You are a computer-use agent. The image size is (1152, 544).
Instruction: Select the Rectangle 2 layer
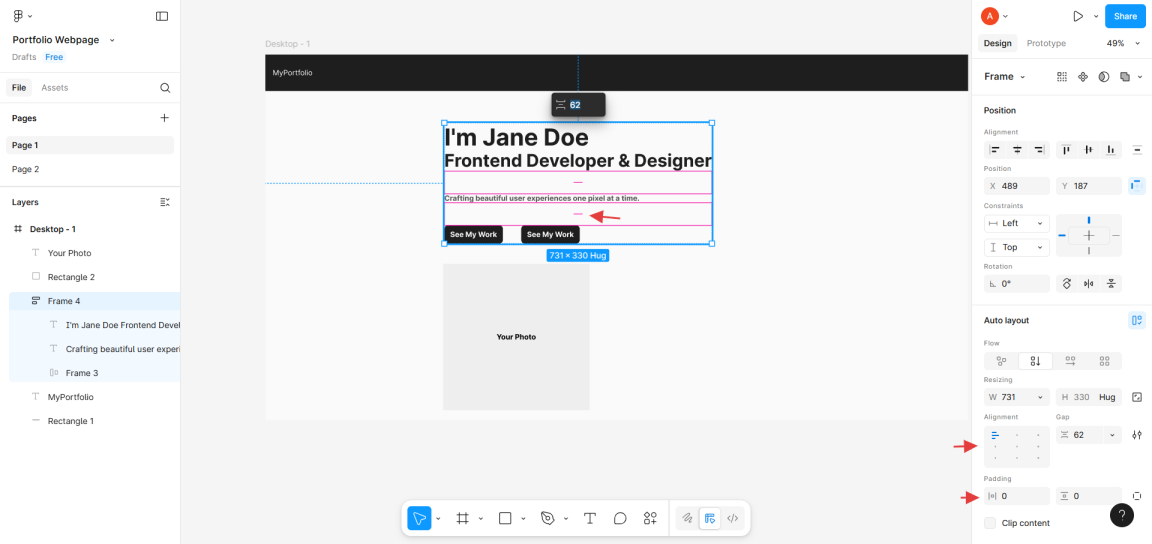pyautogui.click(x=71, y=277)
